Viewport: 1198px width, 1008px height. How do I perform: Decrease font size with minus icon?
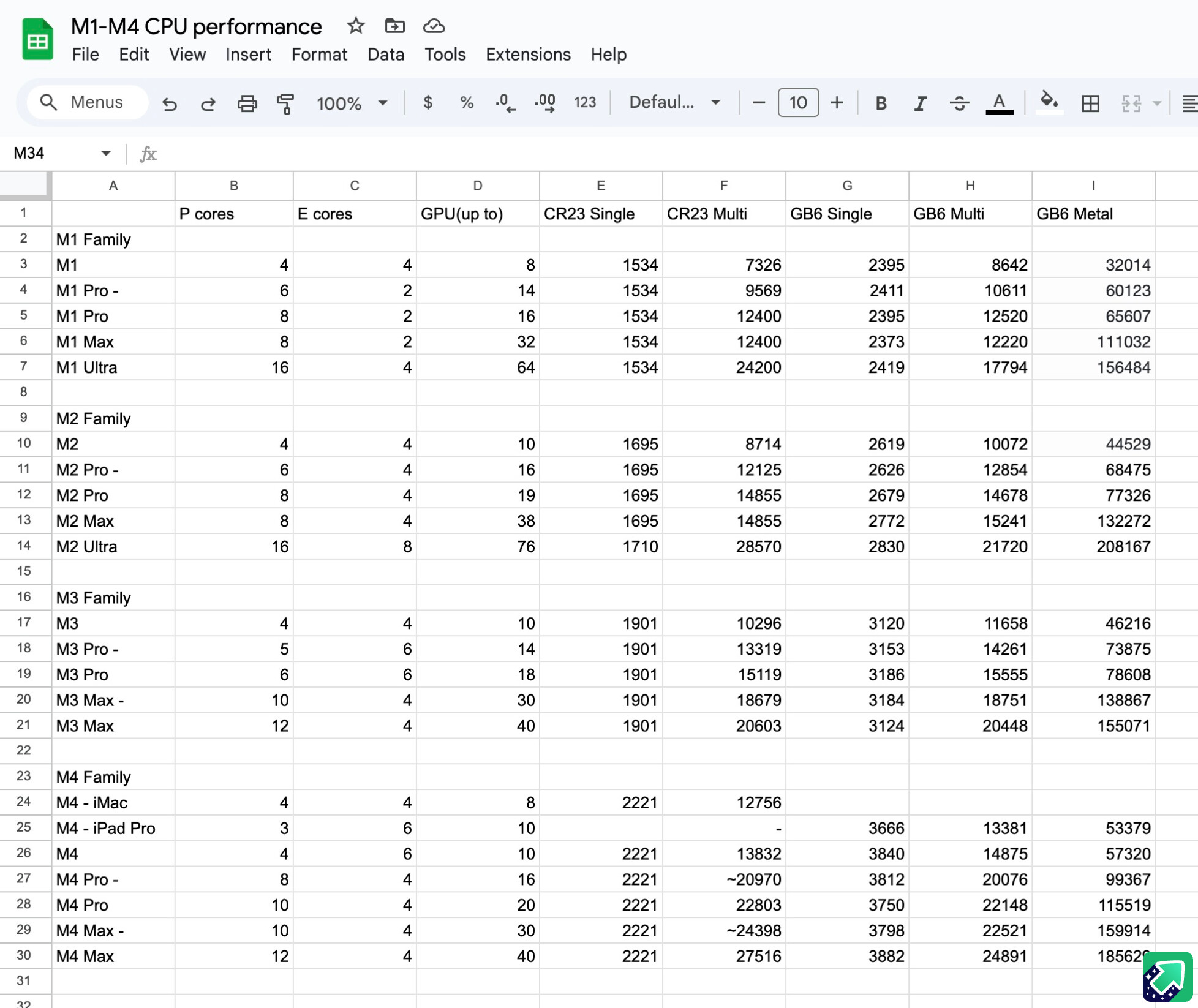758,102
